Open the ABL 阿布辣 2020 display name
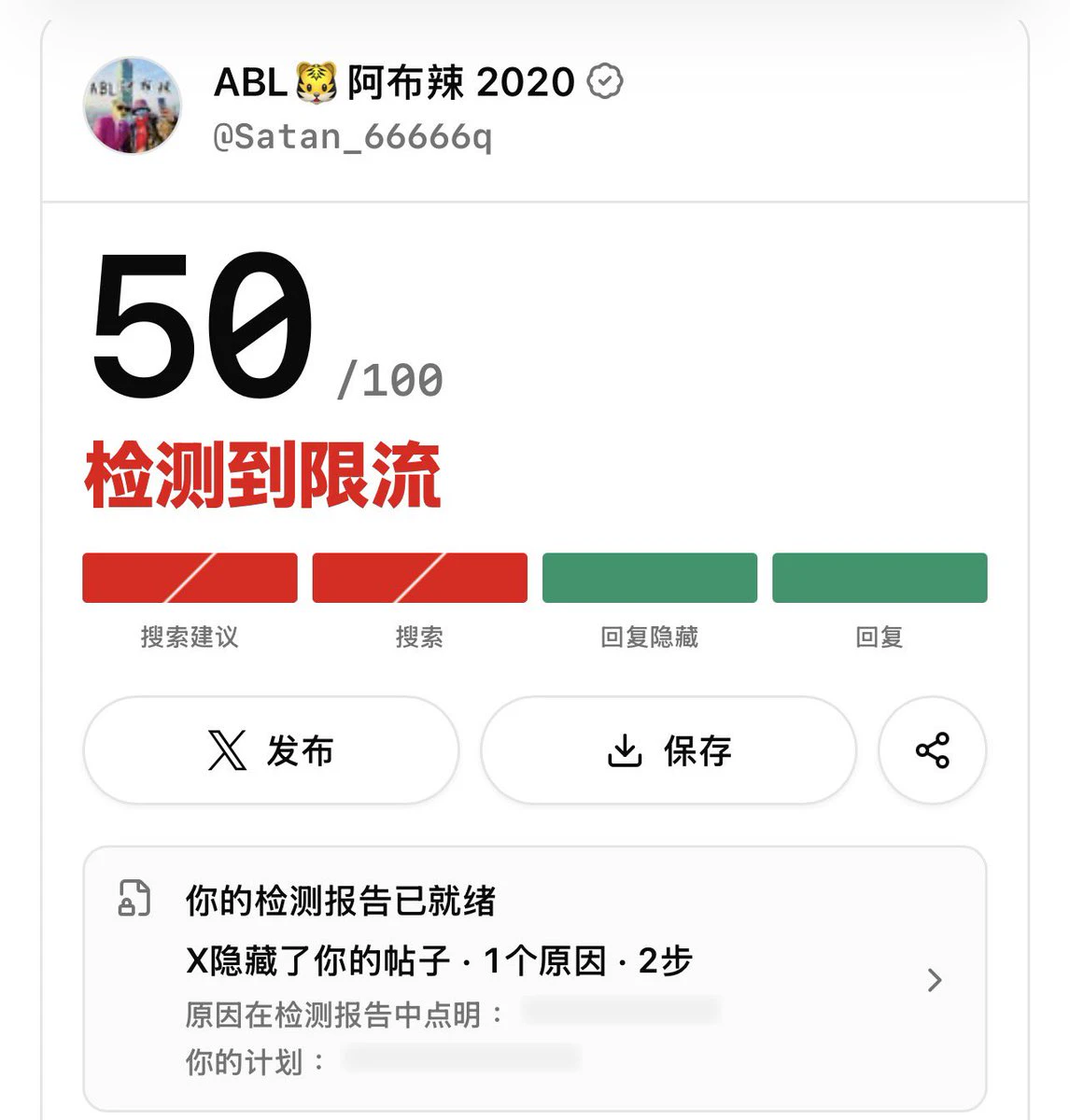This screenshot has height=1120, width=1070. [x=394, y=82]
